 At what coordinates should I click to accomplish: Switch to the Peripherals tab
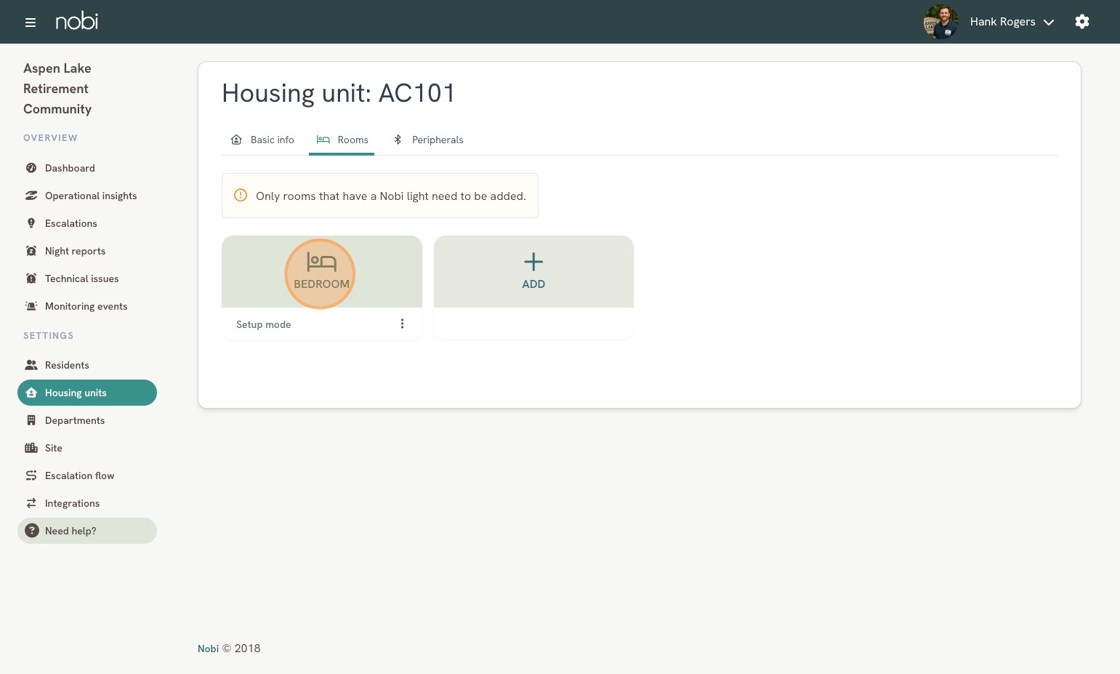point(429,139)
